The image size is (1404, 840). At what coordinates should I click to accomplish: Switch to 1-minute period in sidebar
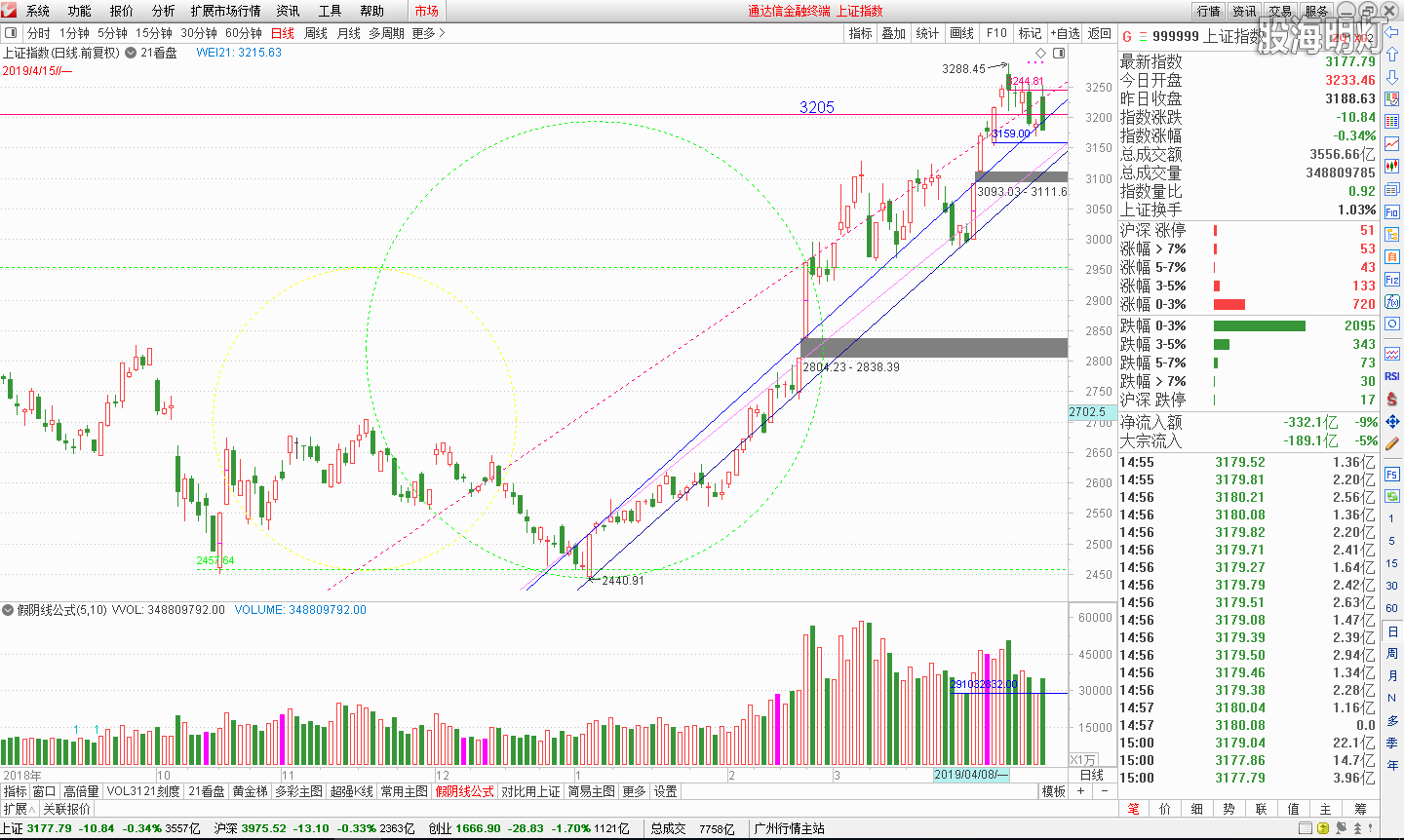point(1392,518)
